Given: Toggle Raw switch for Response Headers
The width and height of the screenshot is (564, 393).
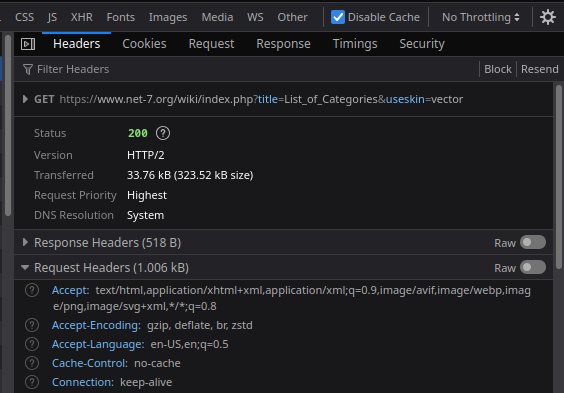Looking at the screenshot, I should (x=533, y=242).
